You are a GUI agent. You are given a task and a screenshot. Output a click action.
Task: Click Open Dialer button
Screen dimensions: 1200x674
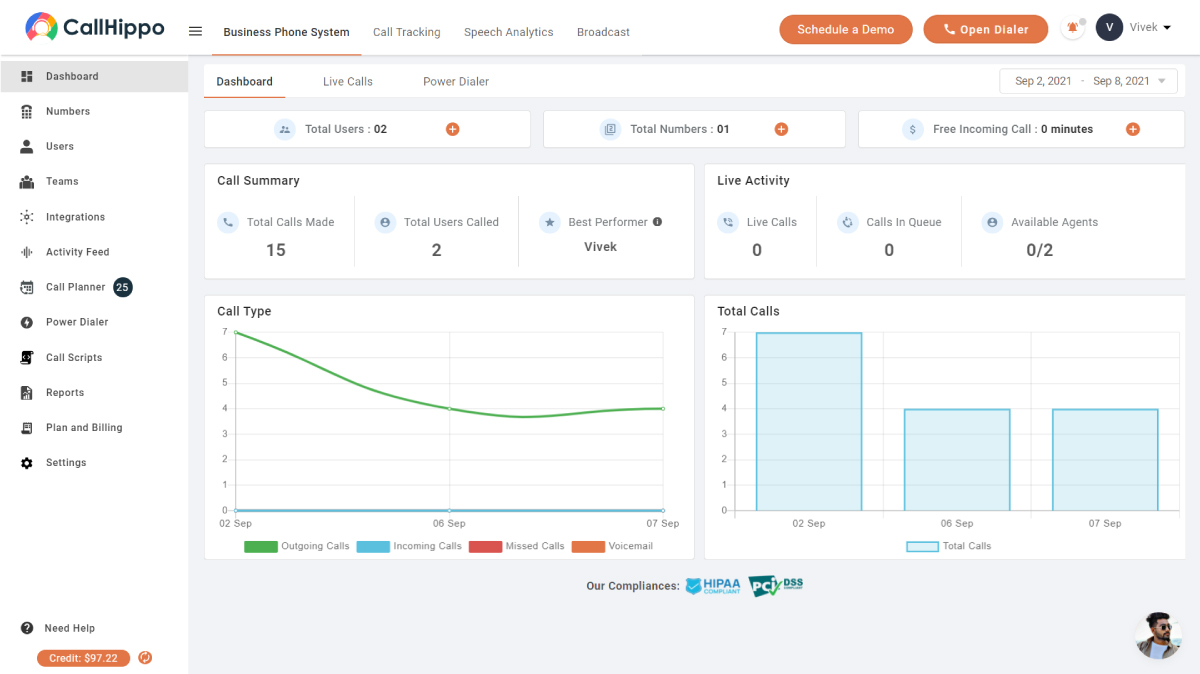coord(986,29)
